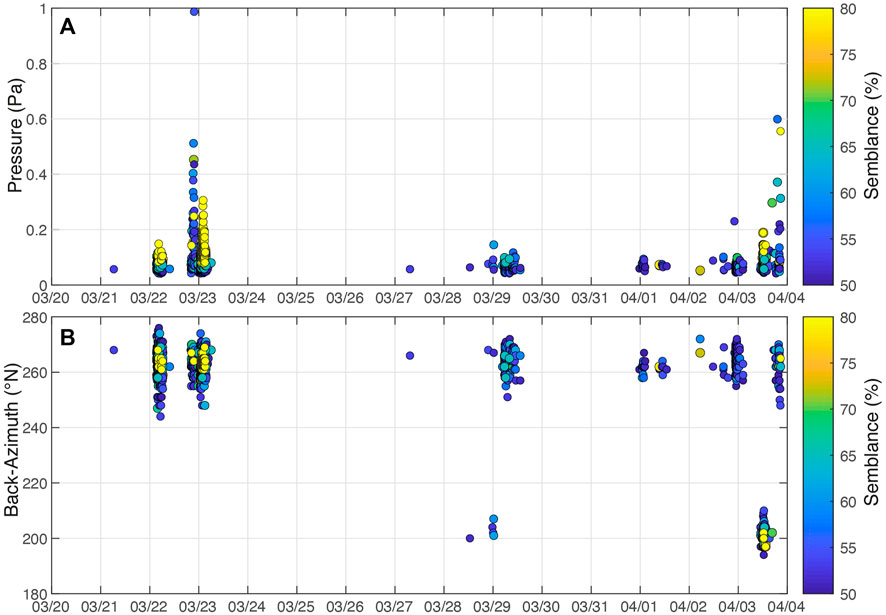Click the "03/30" date tick under panel B
Viewport: 886px width, 615px height.
(542, 607)
